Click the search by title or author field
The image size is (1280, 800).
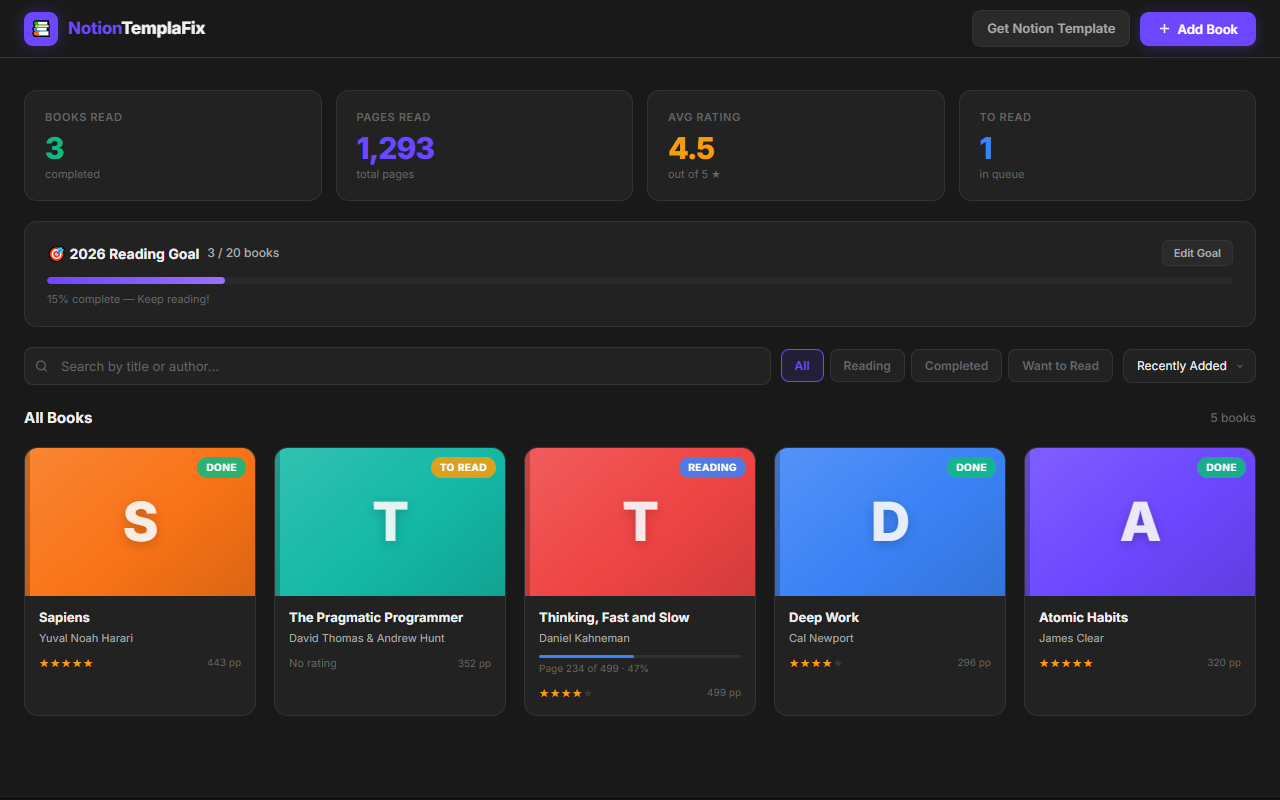[x=397, y=366]
